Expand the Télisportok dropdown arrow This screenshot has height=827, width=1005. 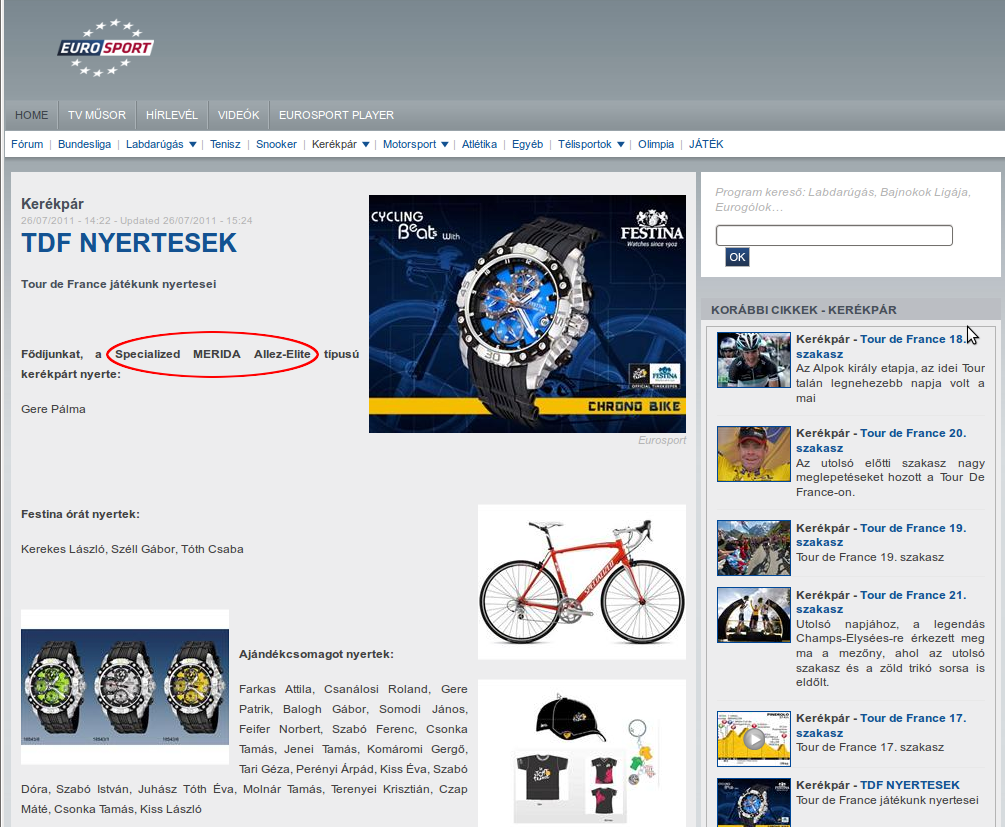621,144
